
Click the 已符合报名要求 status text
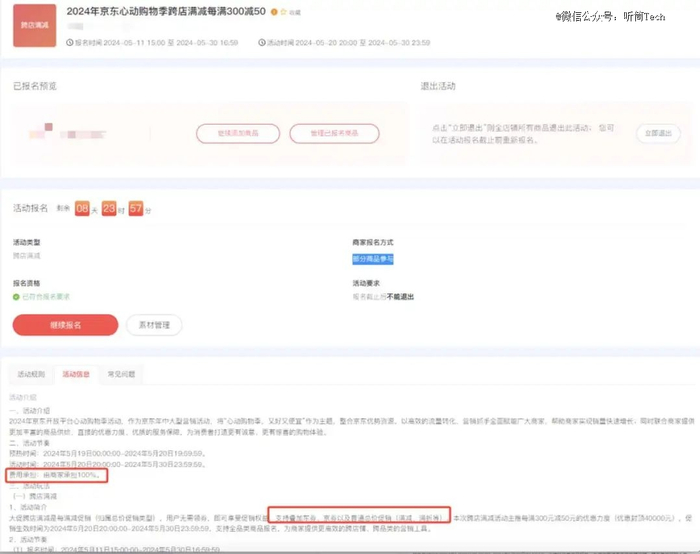click(46, 297)
